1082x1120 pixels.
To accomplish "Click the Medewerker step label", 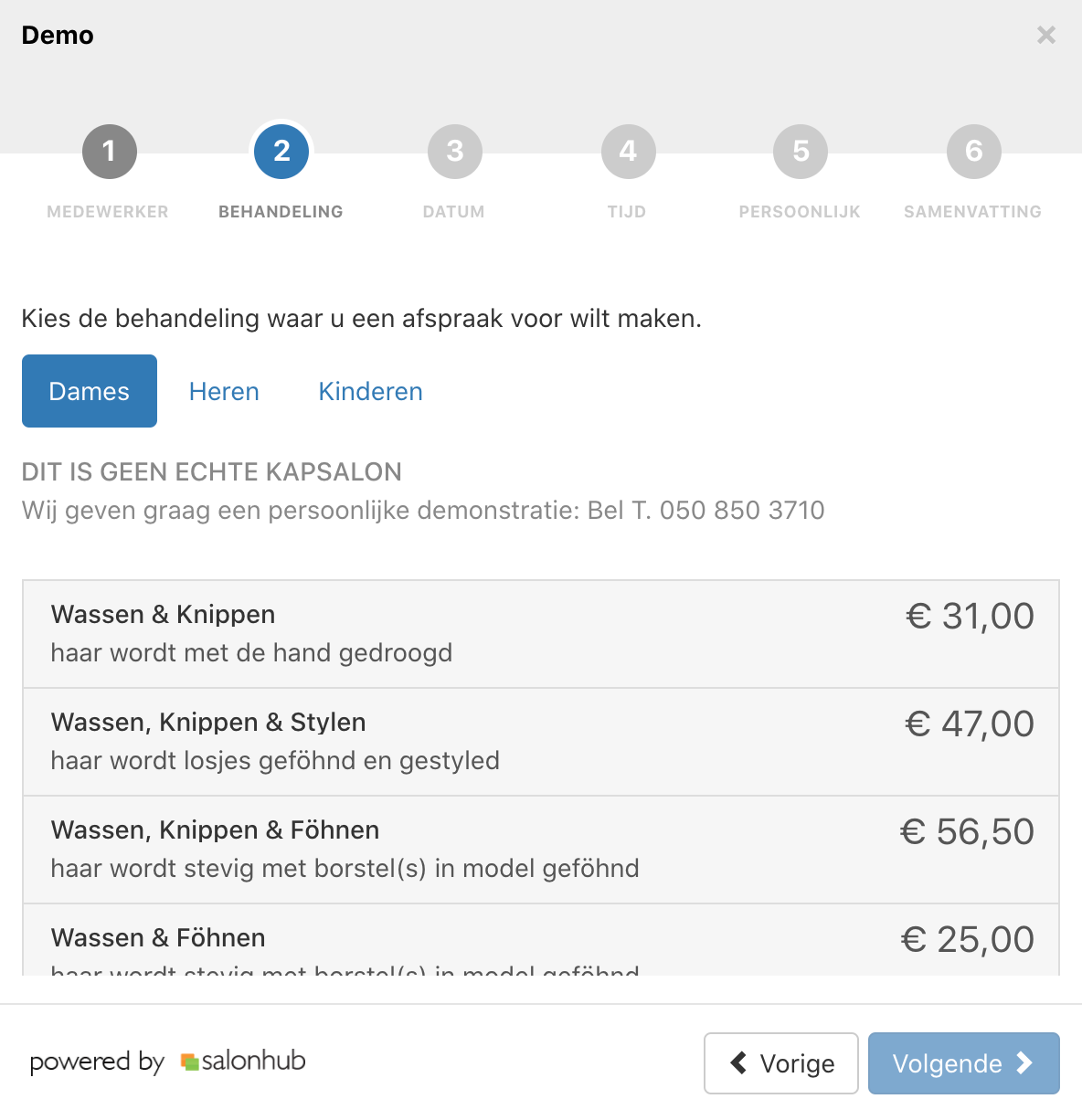I will (x=108, y=212).
